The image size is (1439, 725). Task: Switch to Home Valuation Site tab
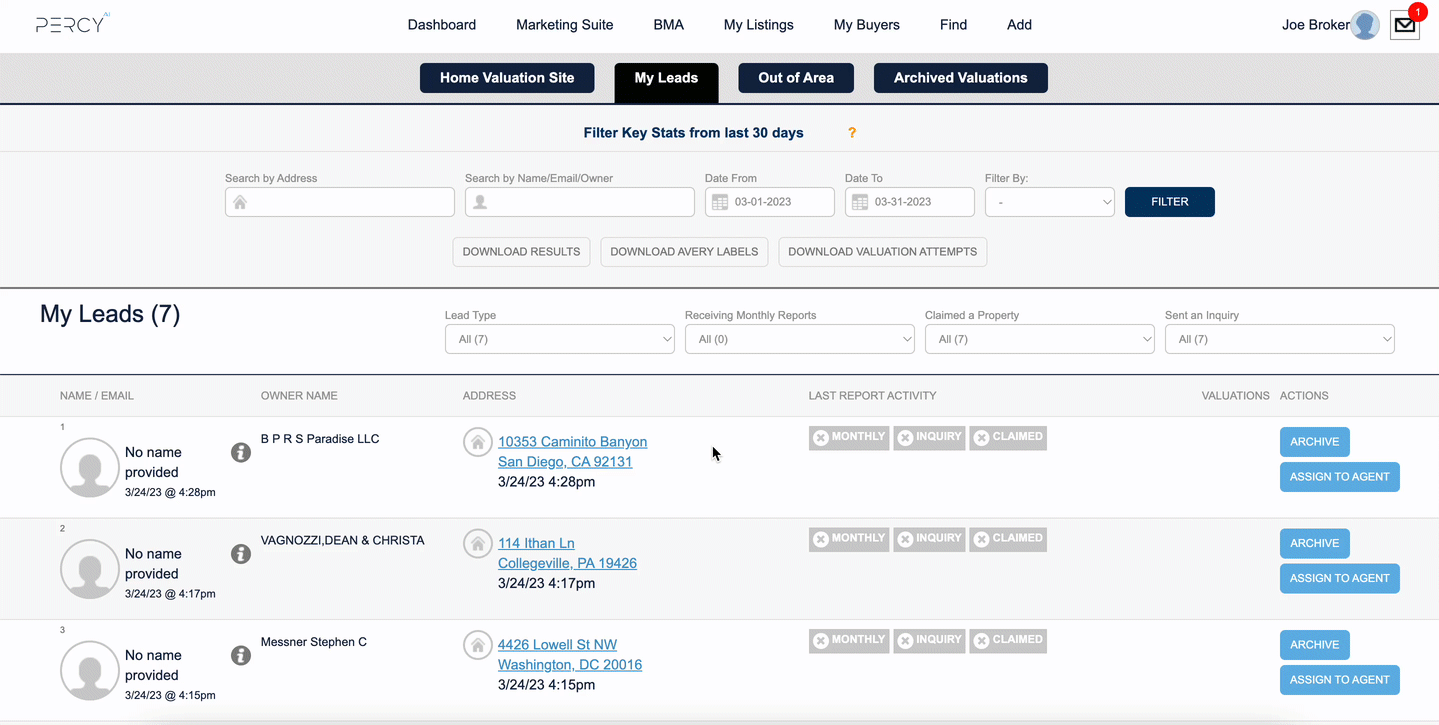(x=507, y=78)
